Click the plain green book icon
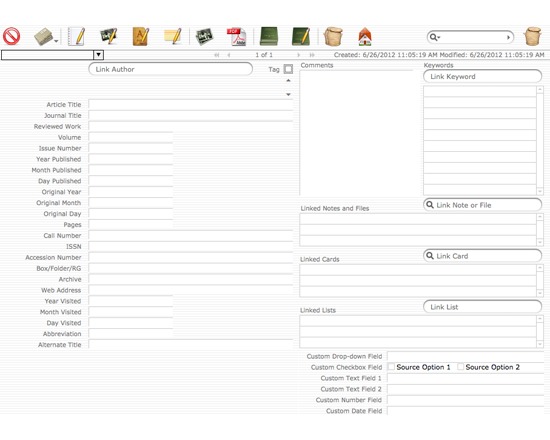 [x=269, y=36]
